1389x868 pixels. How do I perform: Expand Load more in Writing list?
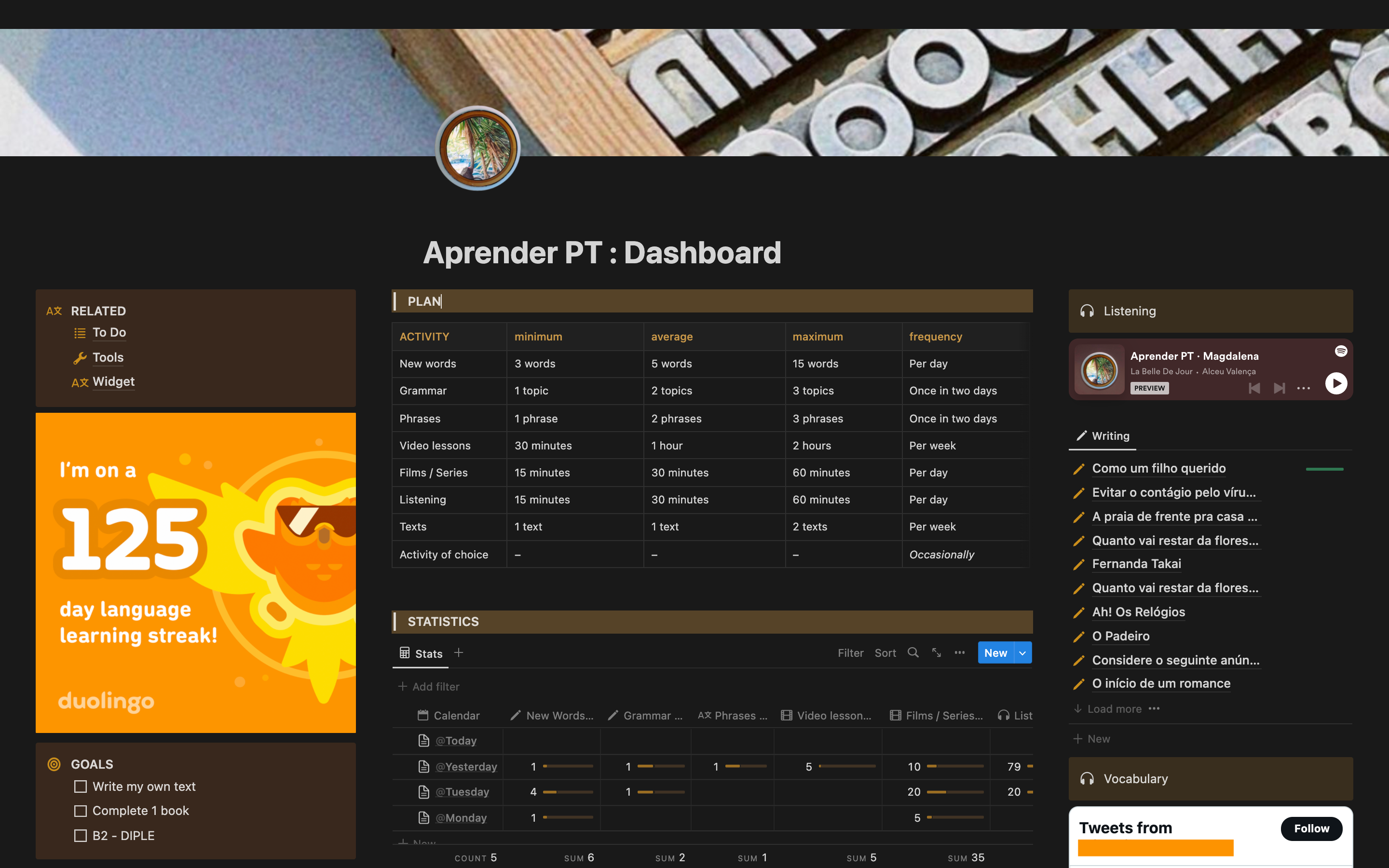point(1114,709)
